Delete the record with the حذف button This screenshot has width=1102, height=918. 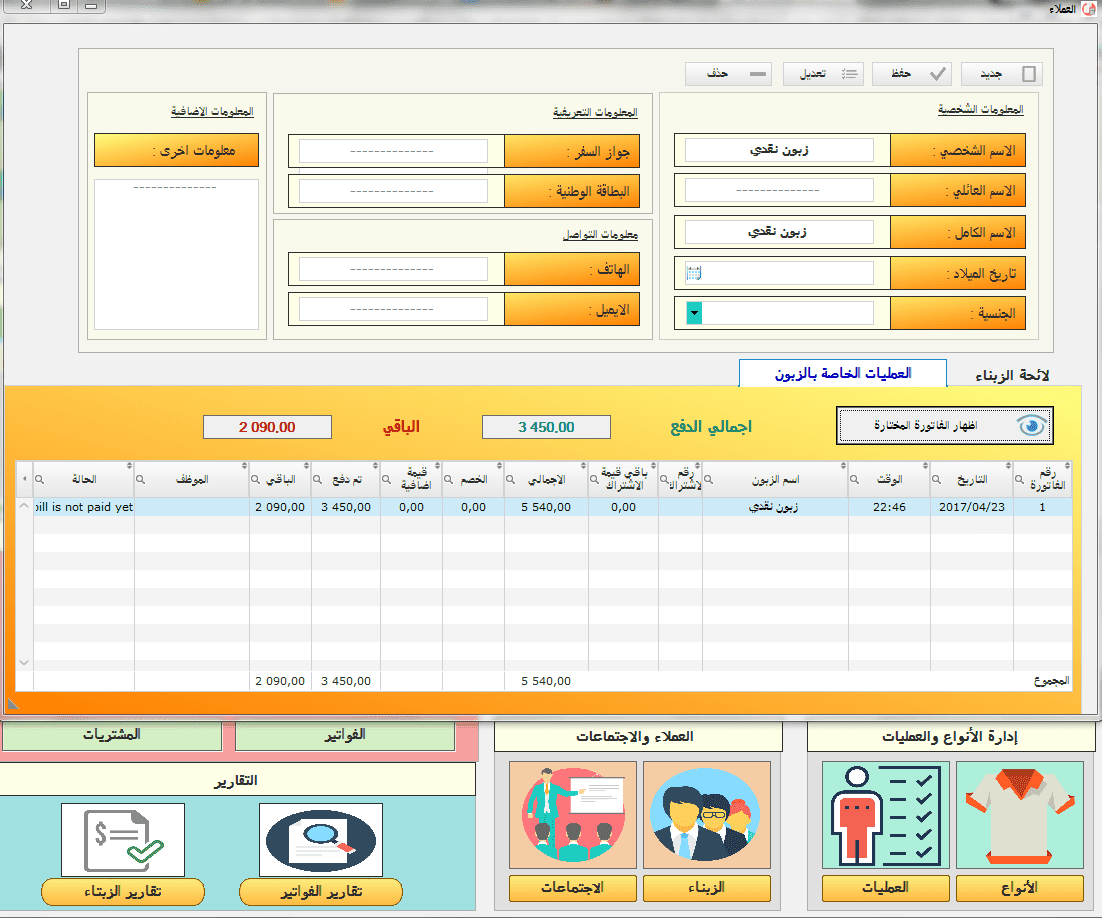coord(728,73)
